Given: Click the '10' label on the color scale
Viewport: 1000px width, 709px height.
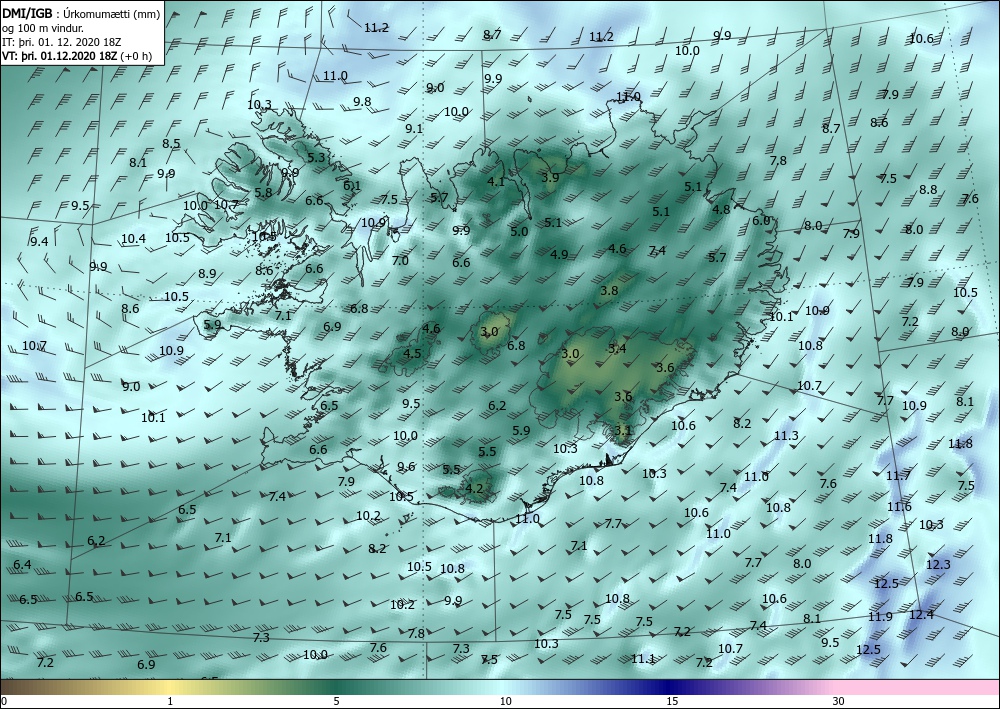Looking at the screenshot, I should coord(505,701).
